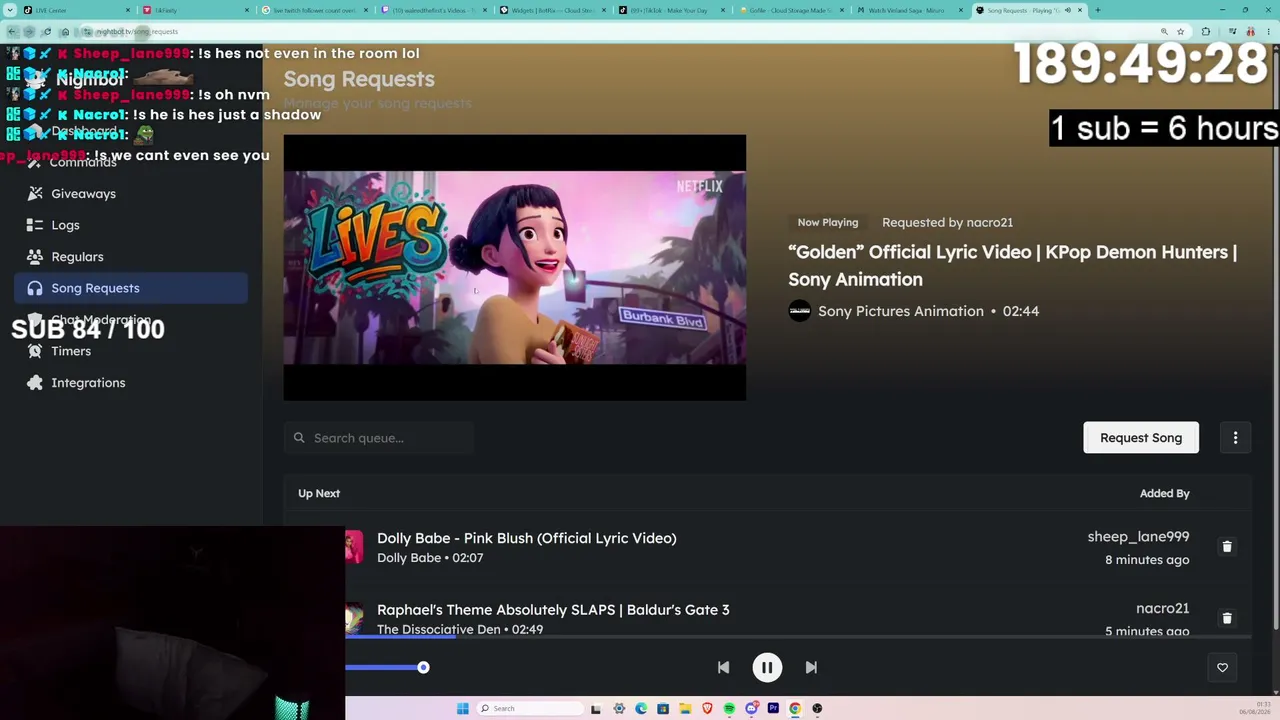This screenshot has height=720, width=1280.
Task: Switch to the TikTok Make Your Day tab
Action: [670, 10]
